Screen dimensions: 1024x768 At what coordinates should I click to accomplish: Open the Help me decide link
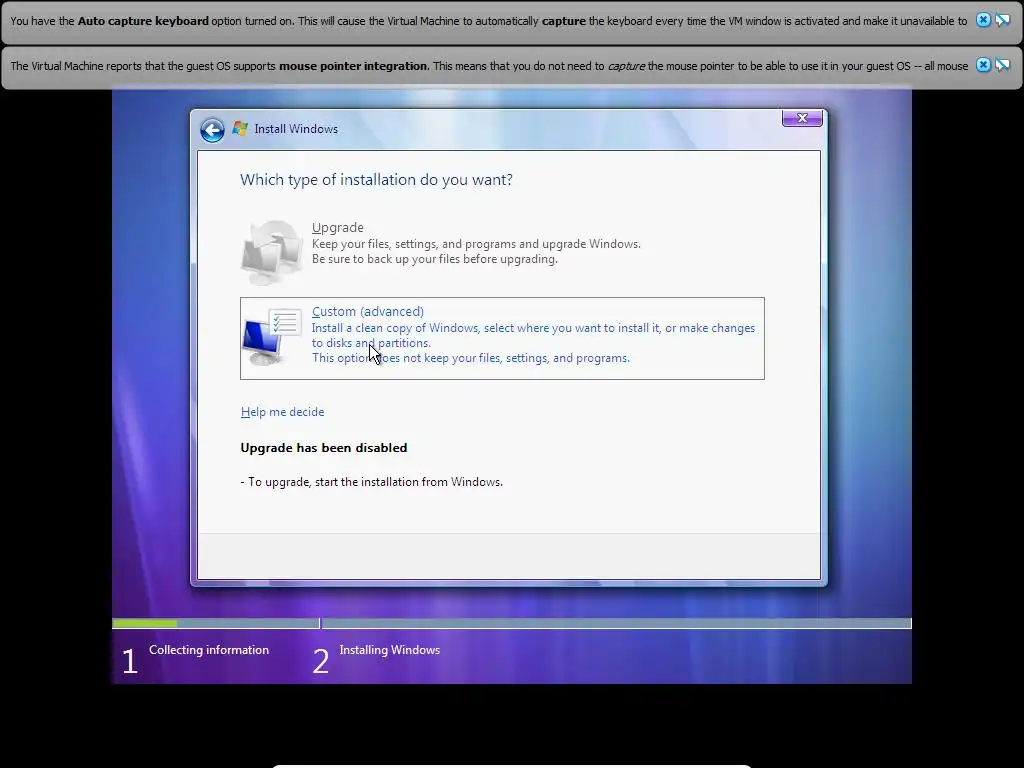pyautogui.click(x=282, y=412)
